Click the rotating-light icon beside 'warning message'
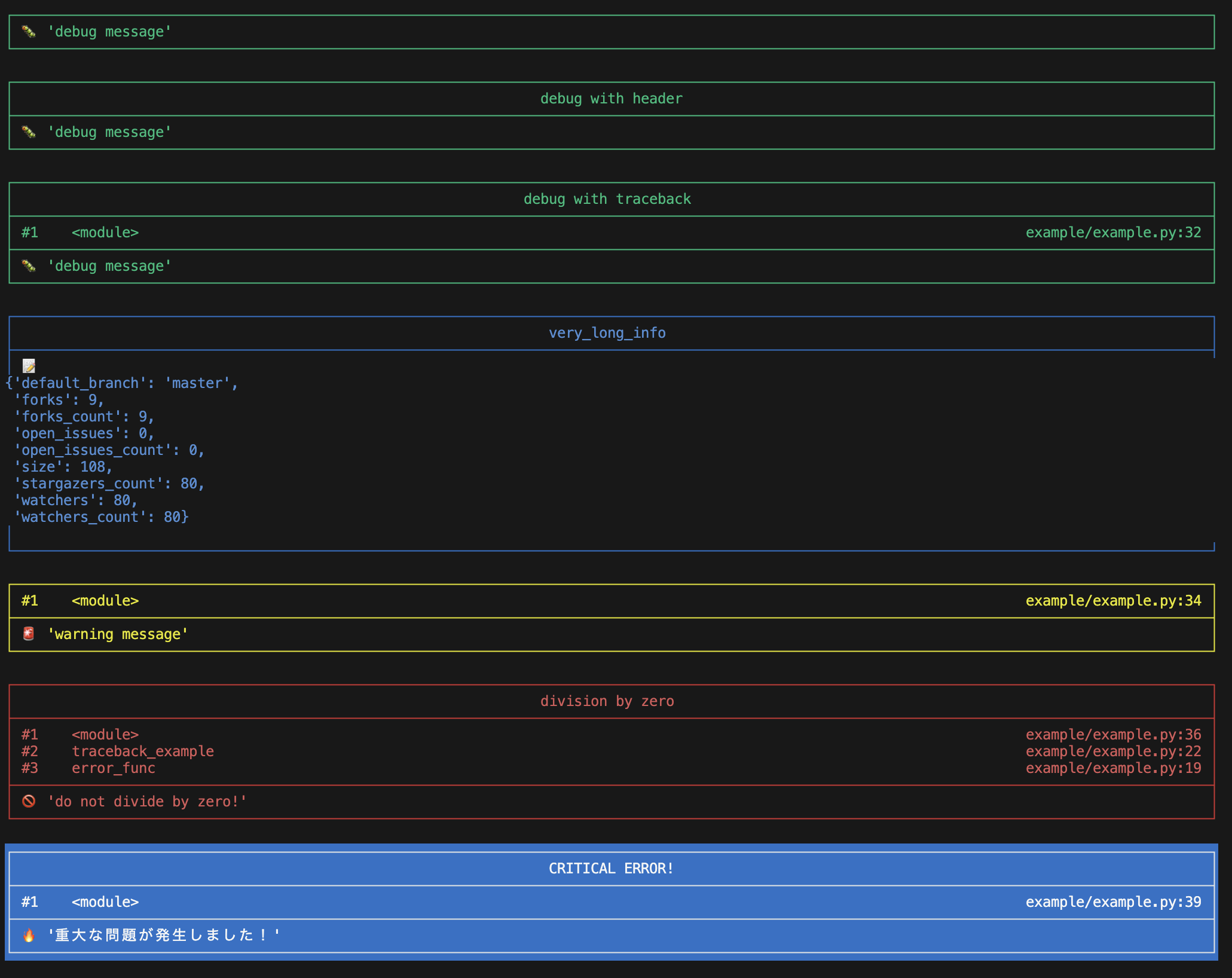1232x978 pixels. click(29, 634)
